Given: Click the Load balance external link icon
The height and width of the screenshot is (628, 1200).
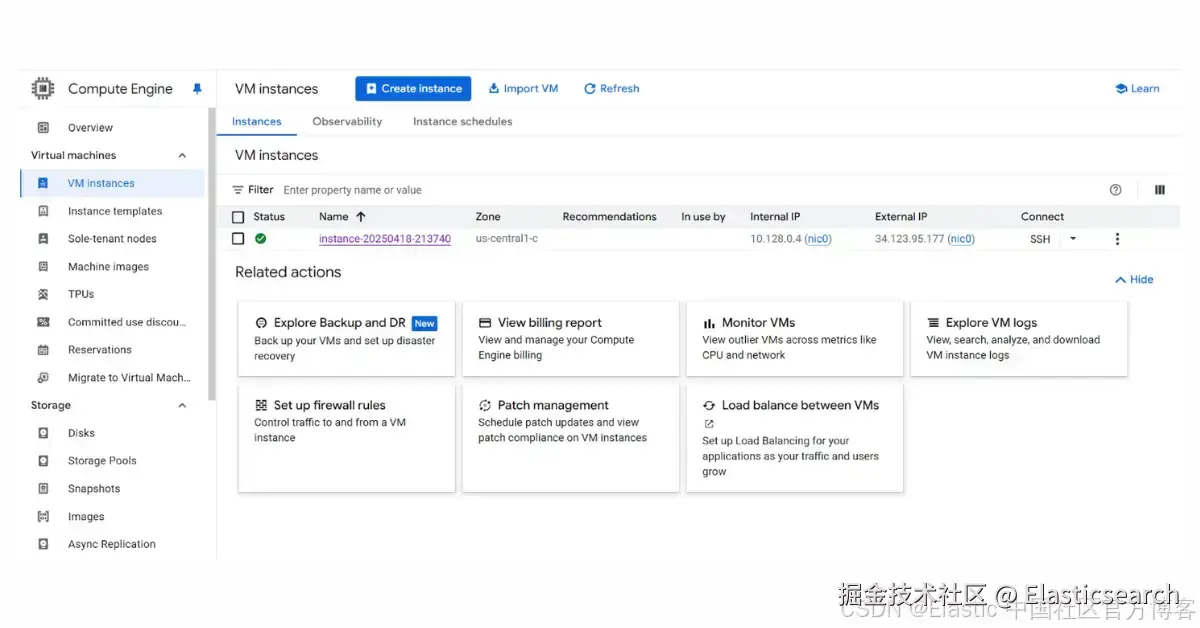Looking at the screenshot, I should (x=709, y=424).
